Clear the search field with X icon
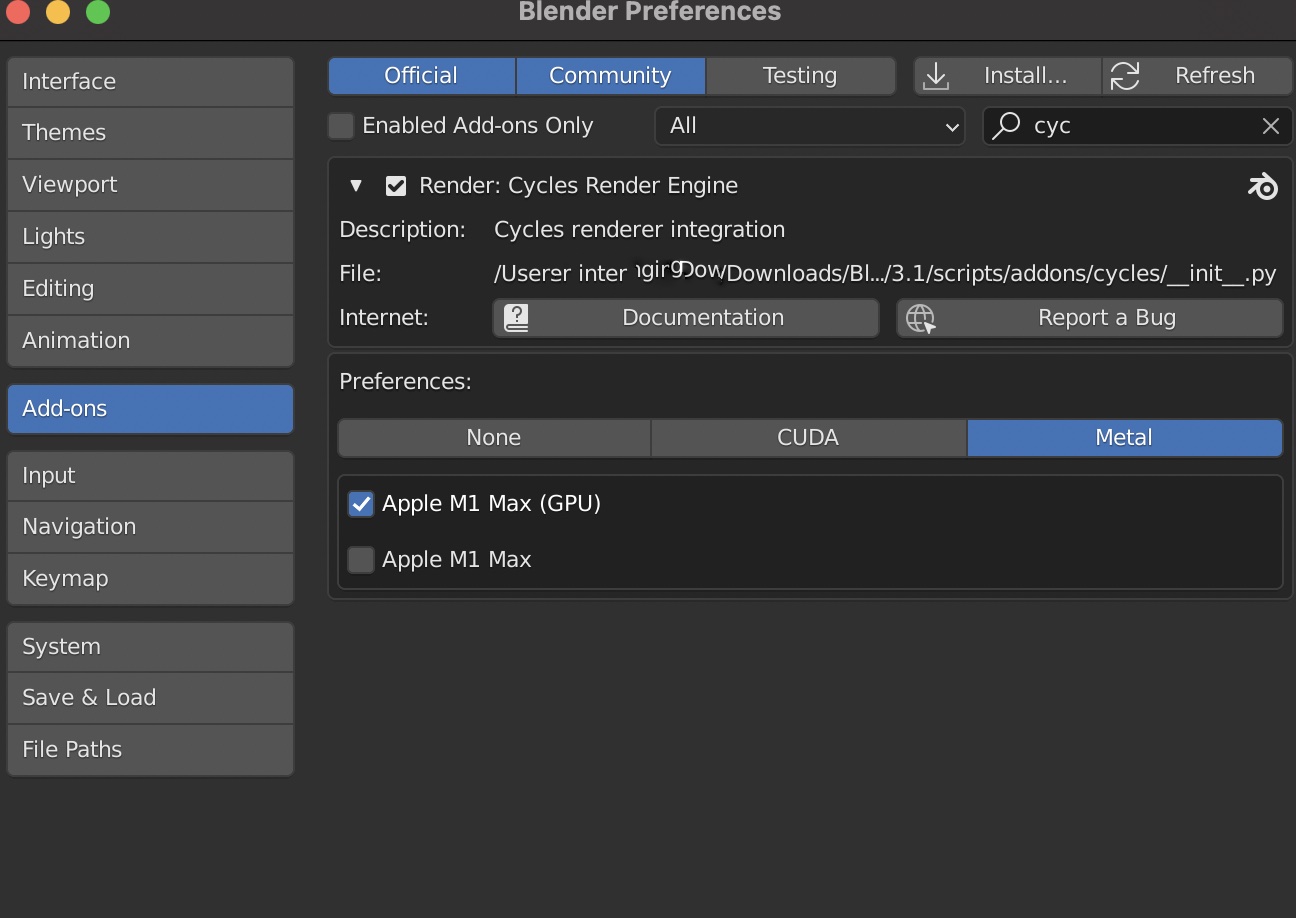The image size is (1296, 918). click(x=1270, y=126)
